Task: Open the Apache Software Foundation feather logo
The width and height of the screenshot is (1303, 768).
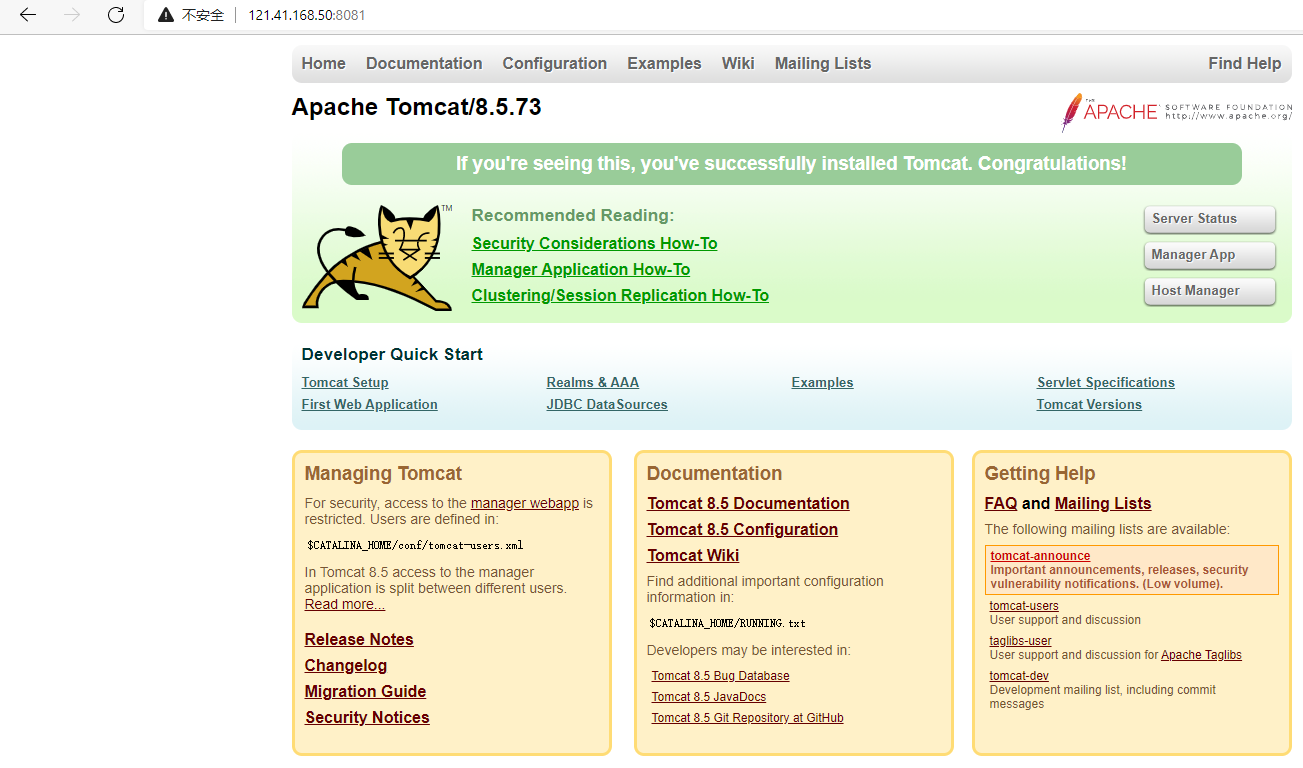Action: [x=1176, y=112]
